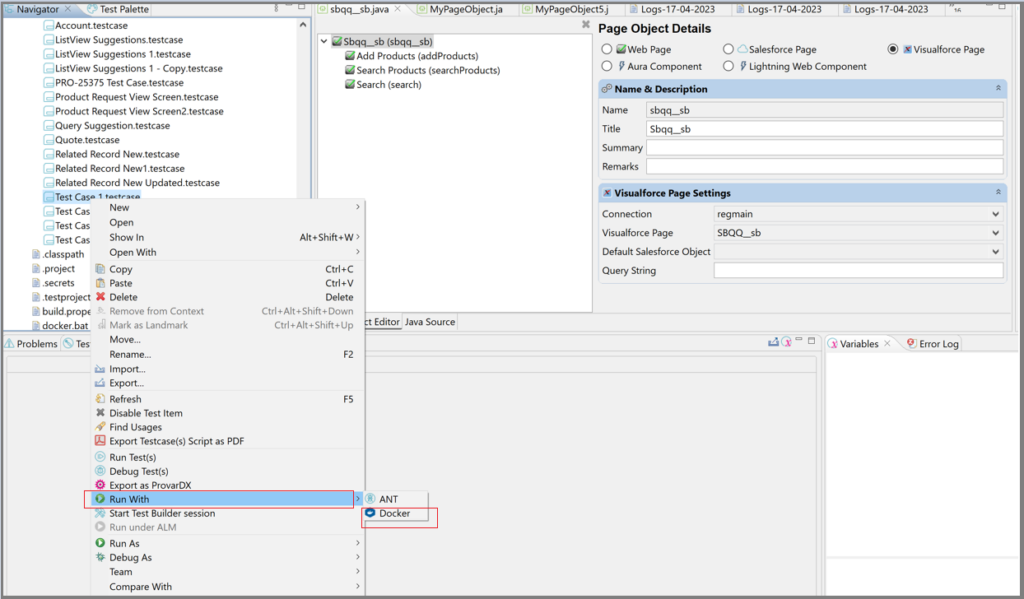Click Debug Test(s) in context menu
The width and height of the screenshot is (1024, 599).
tap(138, 471)
